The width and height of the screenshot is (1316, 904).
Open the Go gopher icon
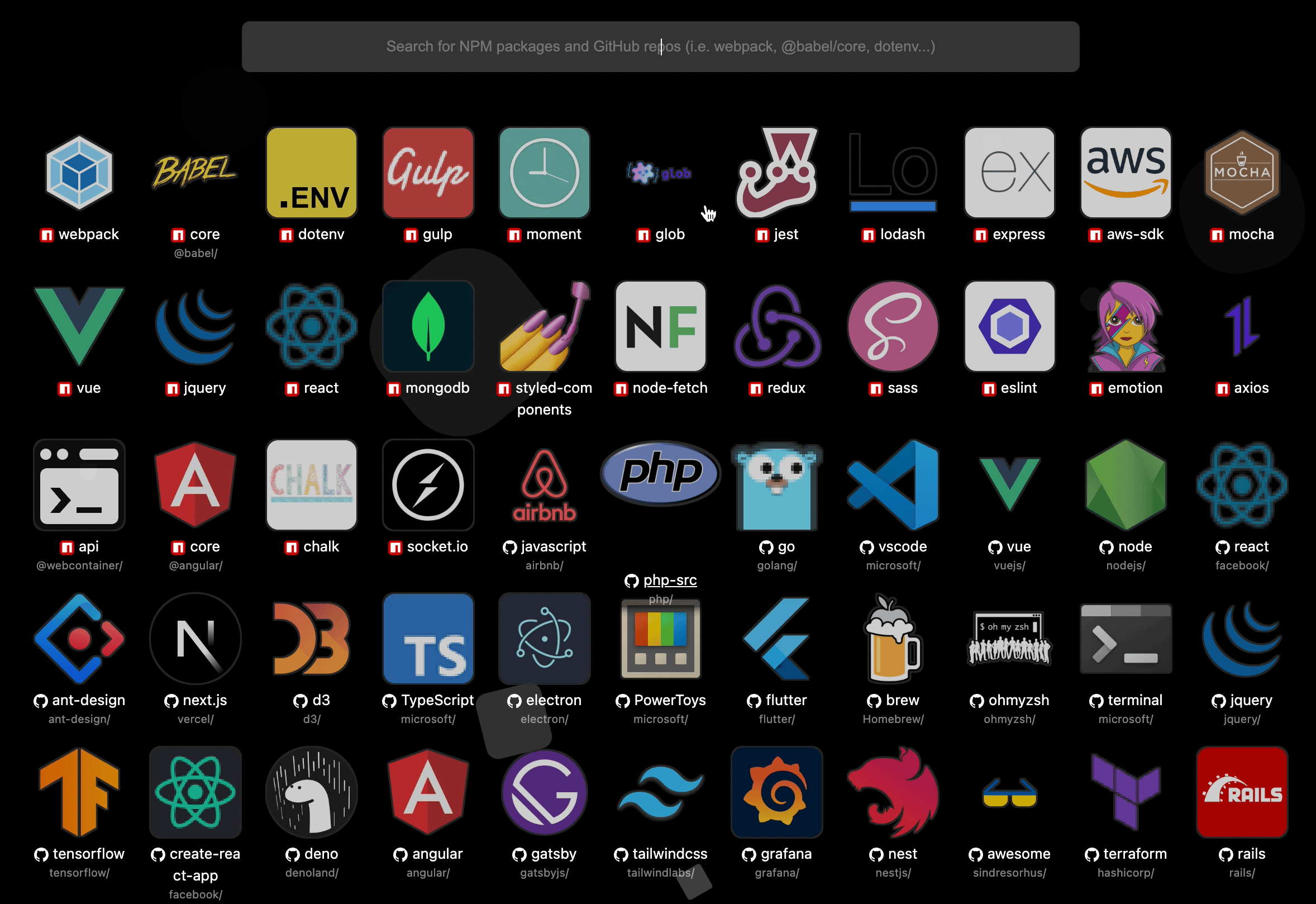[777, 486]
